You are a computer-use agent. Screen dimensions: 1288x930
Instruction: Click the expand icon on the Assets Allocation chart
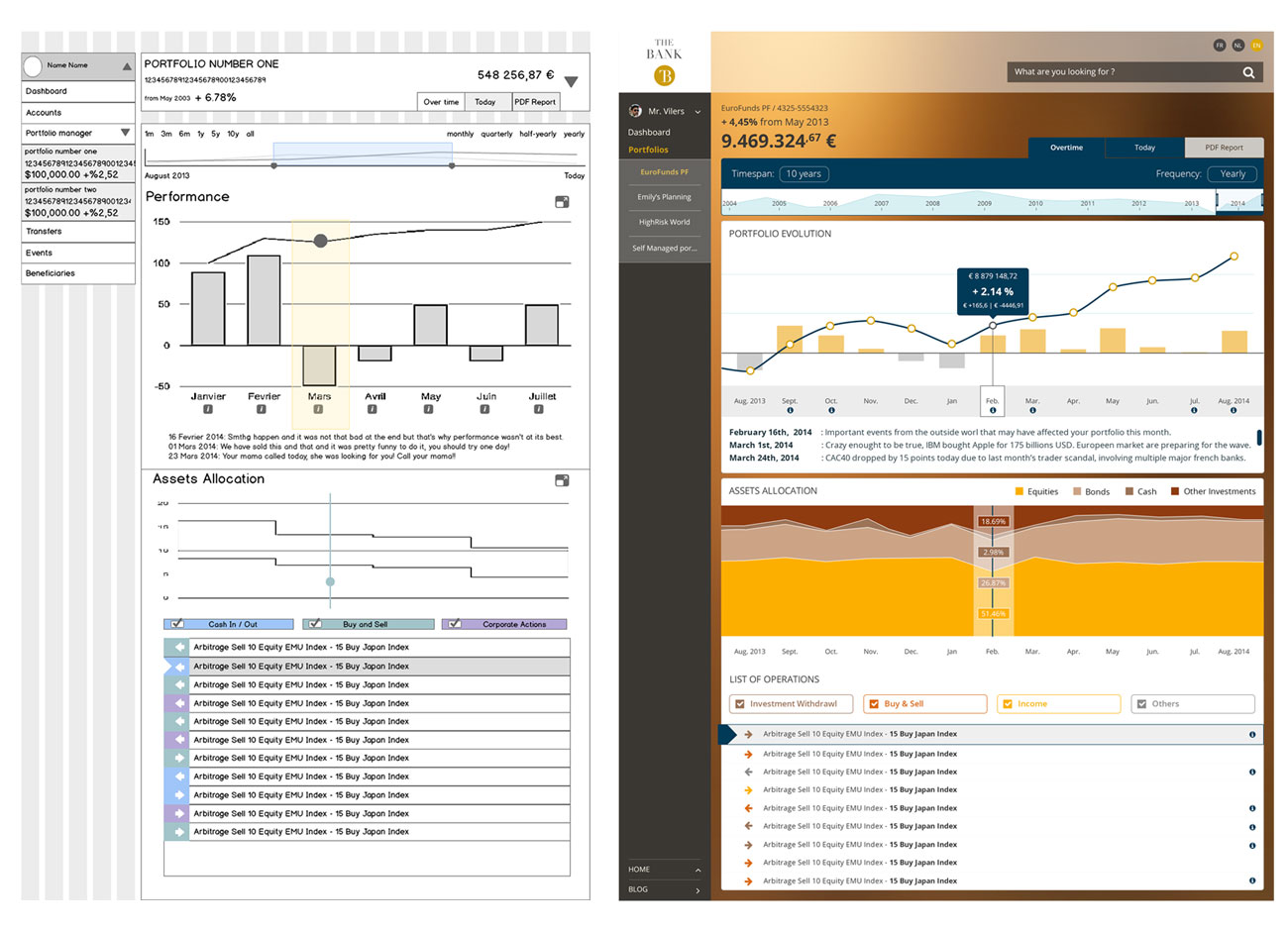[562, 479]
